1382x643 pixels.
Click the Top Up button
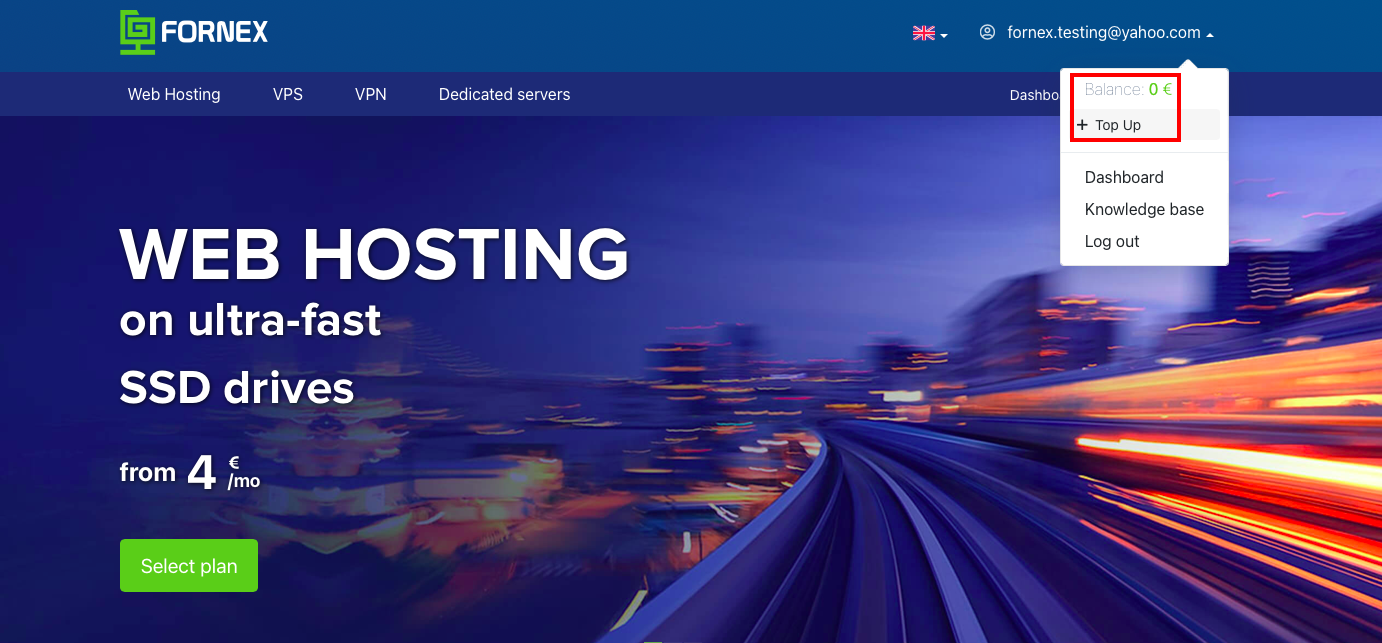[1145, 125]
